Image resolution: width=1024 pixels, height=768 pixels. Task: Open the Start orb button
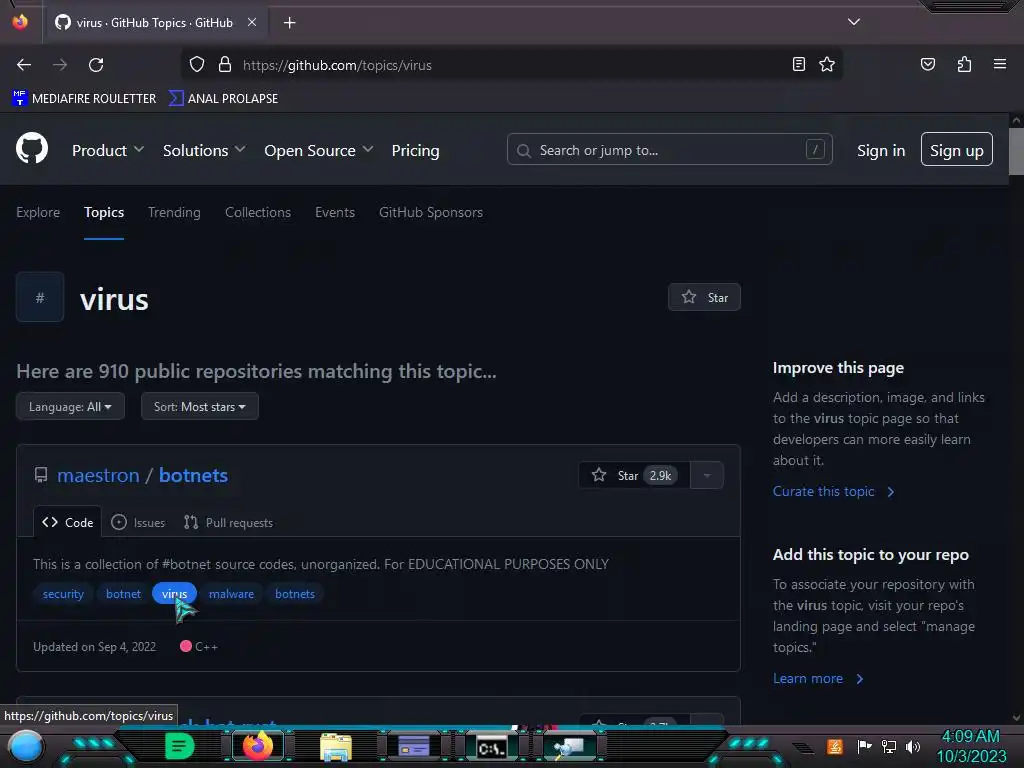(25, 747)
